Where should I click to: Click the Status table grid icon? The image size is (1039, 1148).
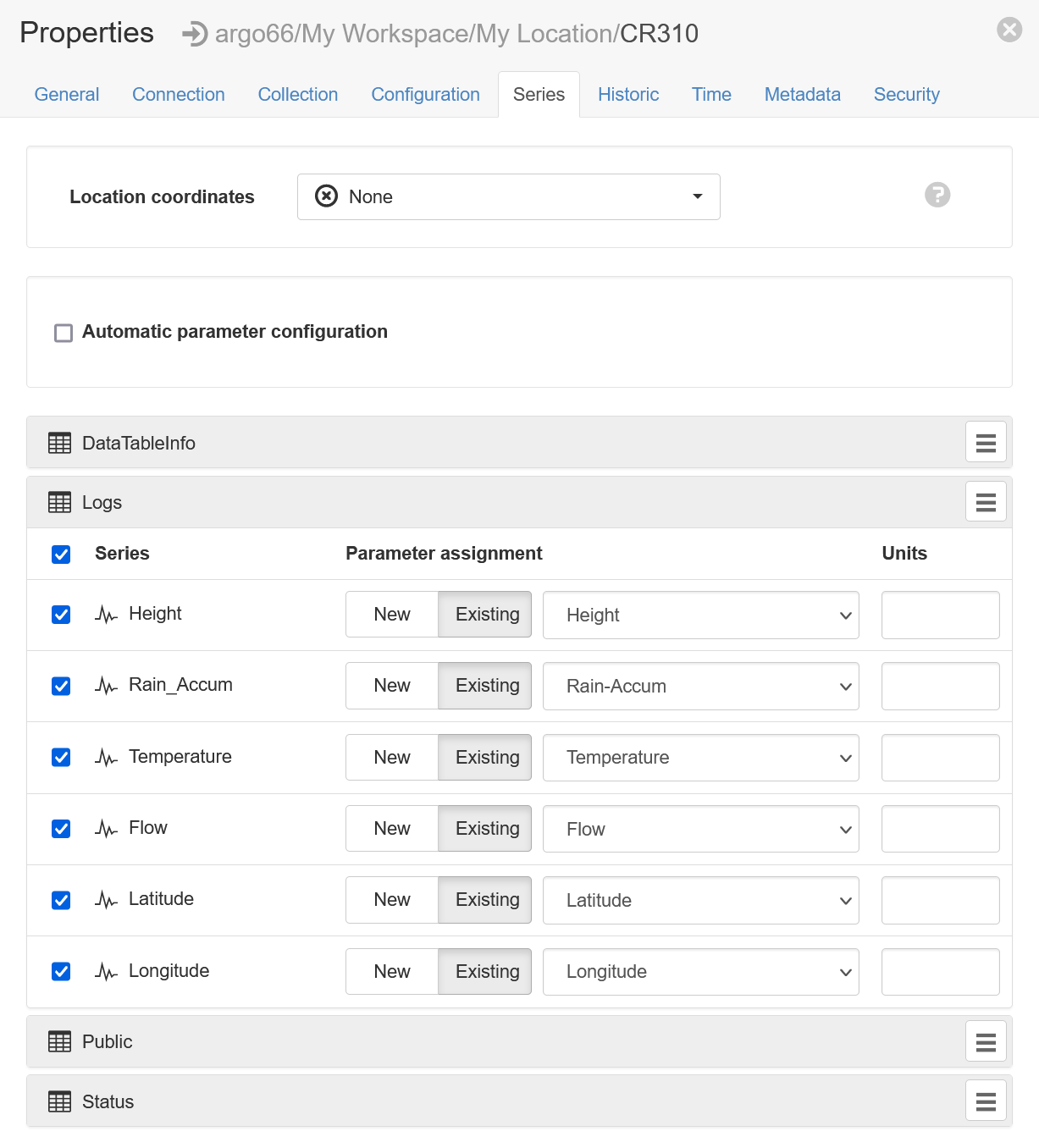(60, 1101)
